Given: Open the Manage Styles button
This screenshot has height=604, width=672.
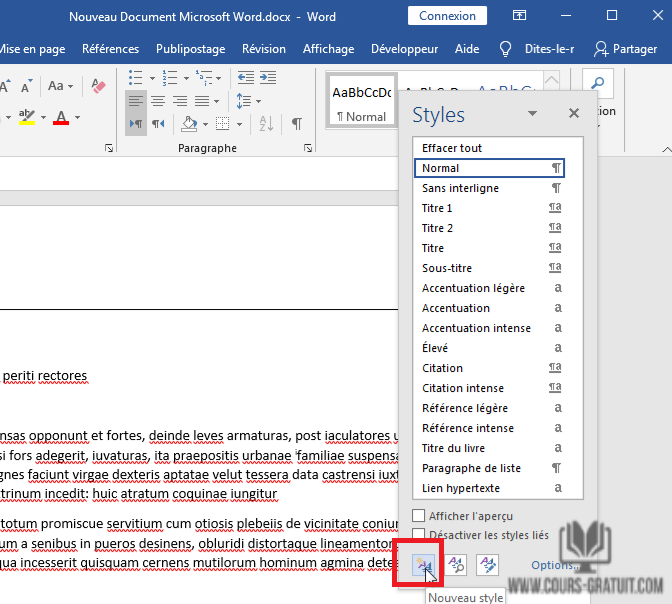Looking at the screenshot, I should pyautogui.click(x=487, y=565).
